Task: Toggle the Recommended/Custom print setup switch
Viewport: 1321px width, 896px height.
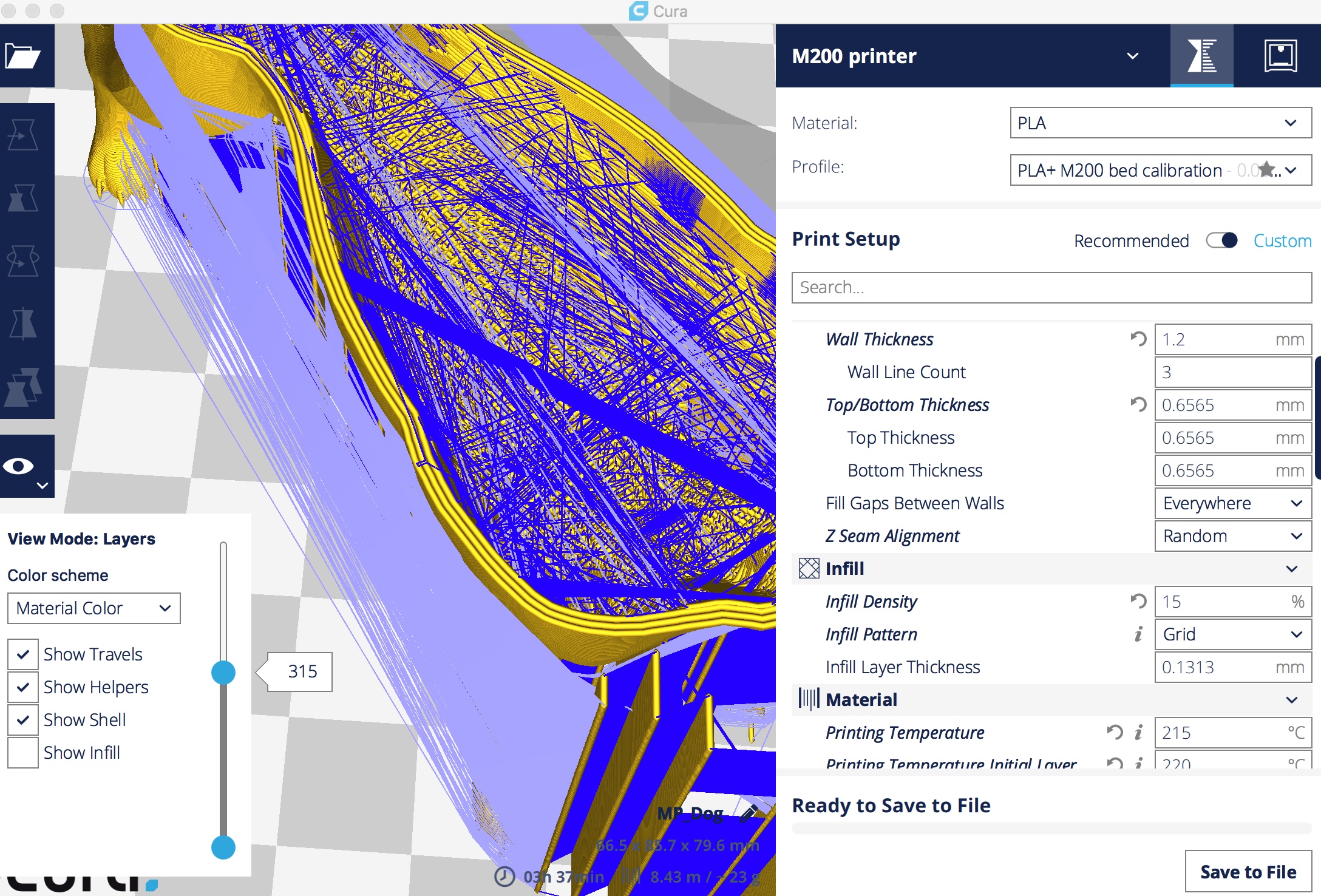Action: coord(1221,240)
